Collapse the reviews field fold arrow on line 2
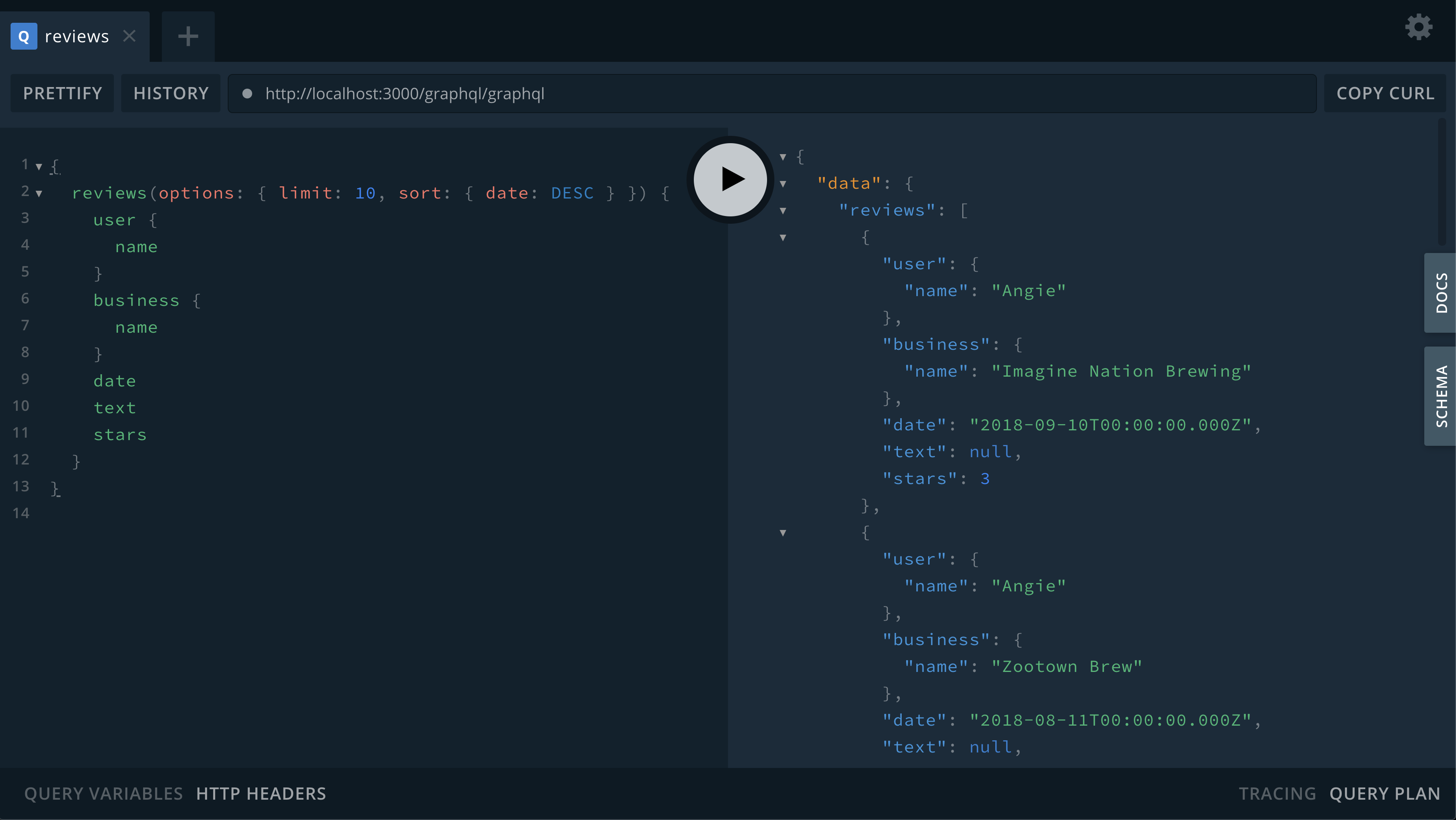The image size is (1456, 820). point(39,194)
